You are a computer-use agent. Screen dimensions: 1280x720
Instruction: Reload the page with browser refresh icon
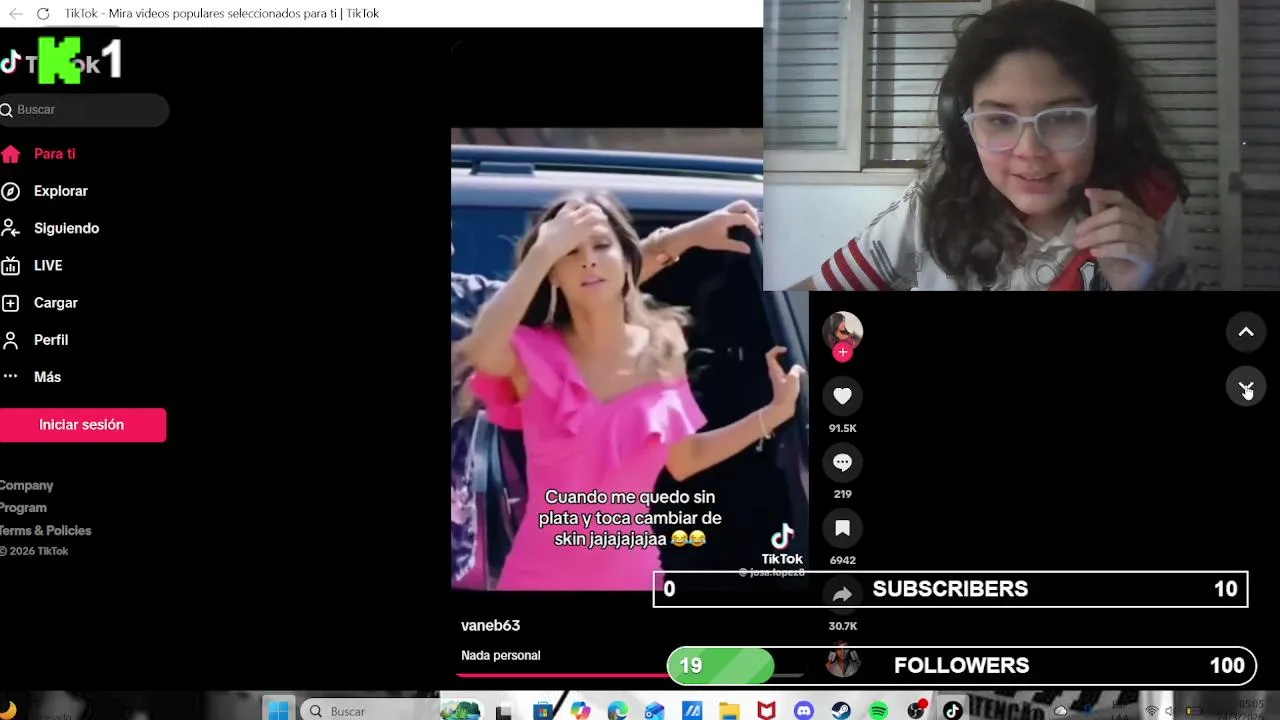pos(42,13)
